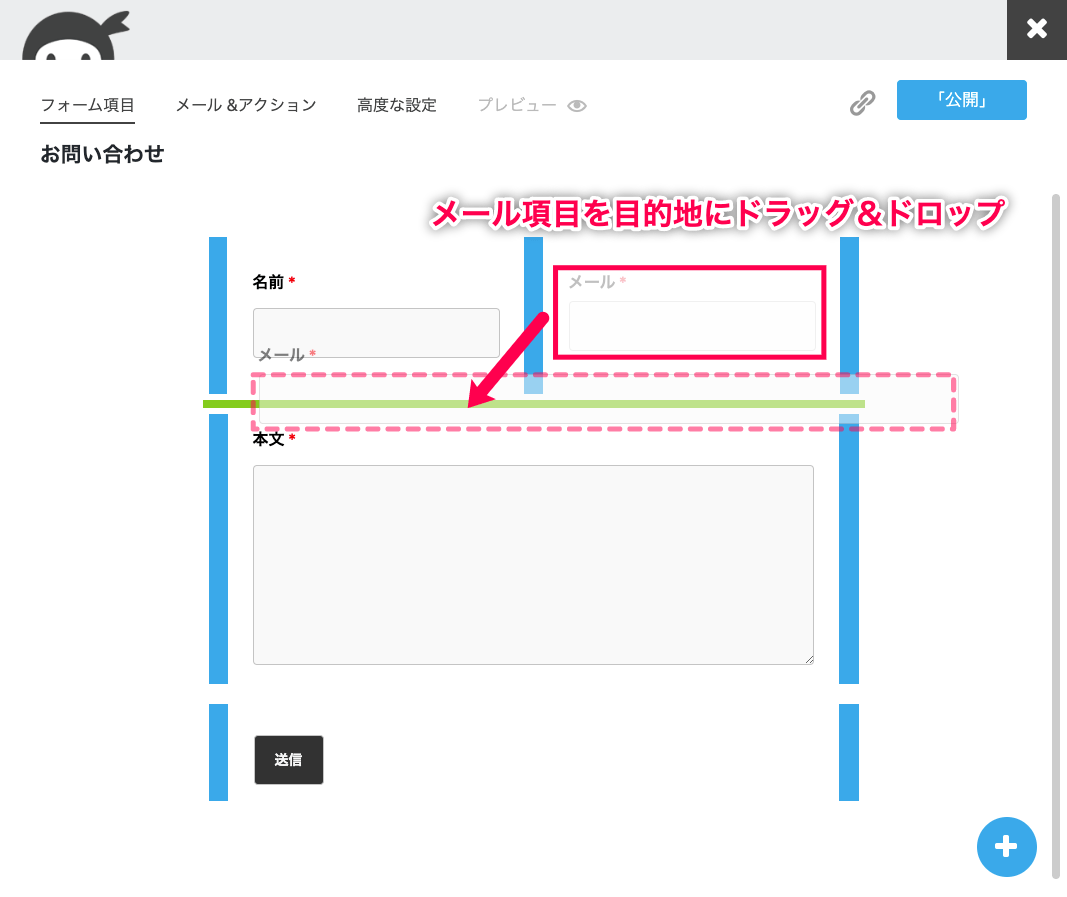The height and width of the screenshot is (897, 1067).
Task: Click the お問い合わせ form title
Action: (x=102, y=154)
